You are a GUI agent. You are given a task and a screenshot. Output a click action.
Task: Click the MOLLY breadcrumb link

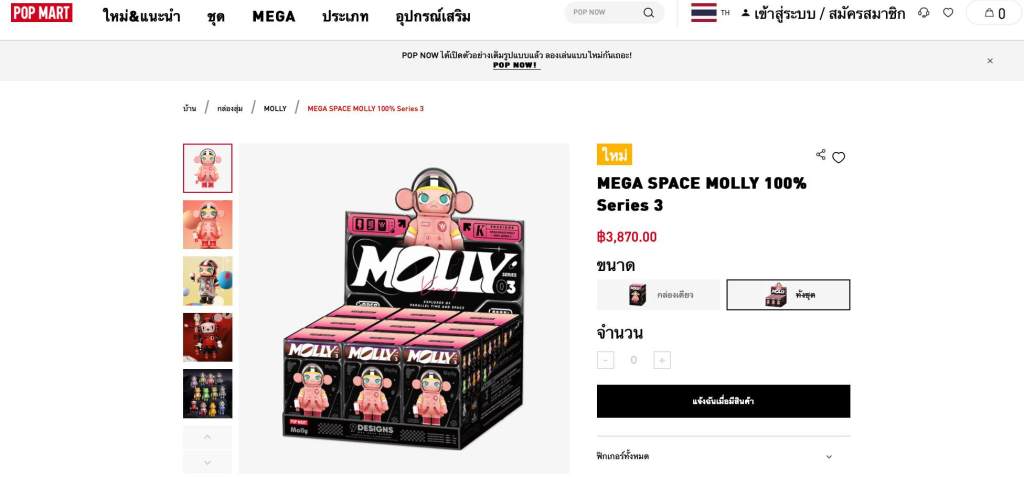(275, 108)
